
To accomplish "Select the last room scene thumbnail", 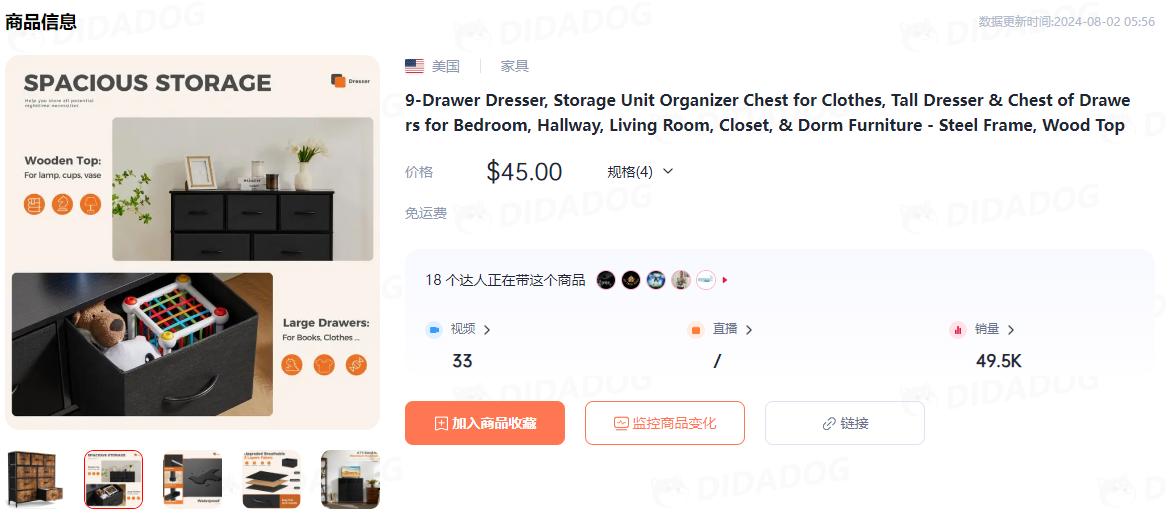I will [x=350, y=479].
